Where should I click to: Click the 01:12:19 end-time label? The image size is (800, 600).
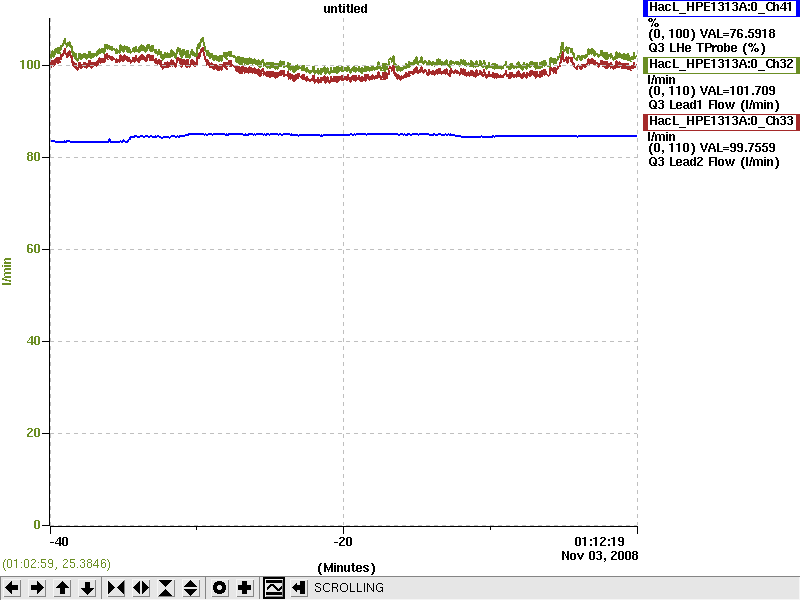[x=599, y=542]
